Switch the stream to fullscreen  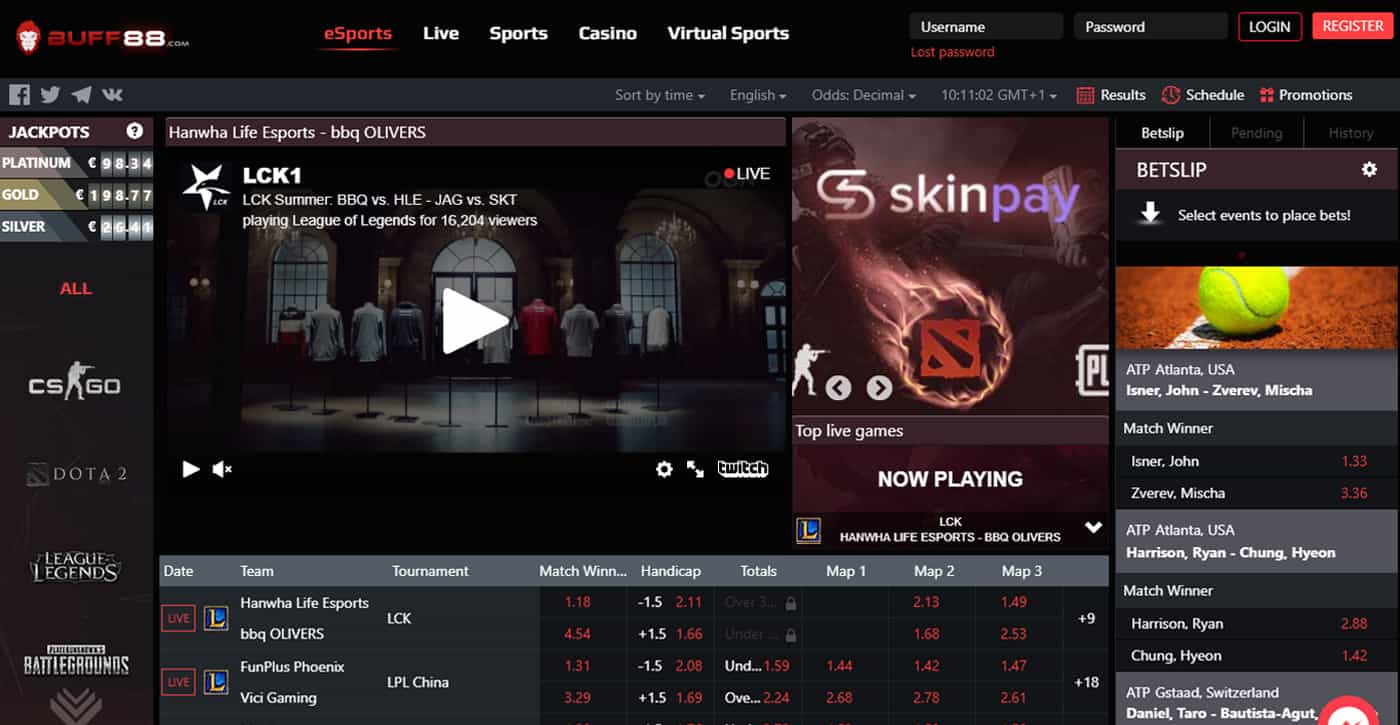tap(695, 469)
